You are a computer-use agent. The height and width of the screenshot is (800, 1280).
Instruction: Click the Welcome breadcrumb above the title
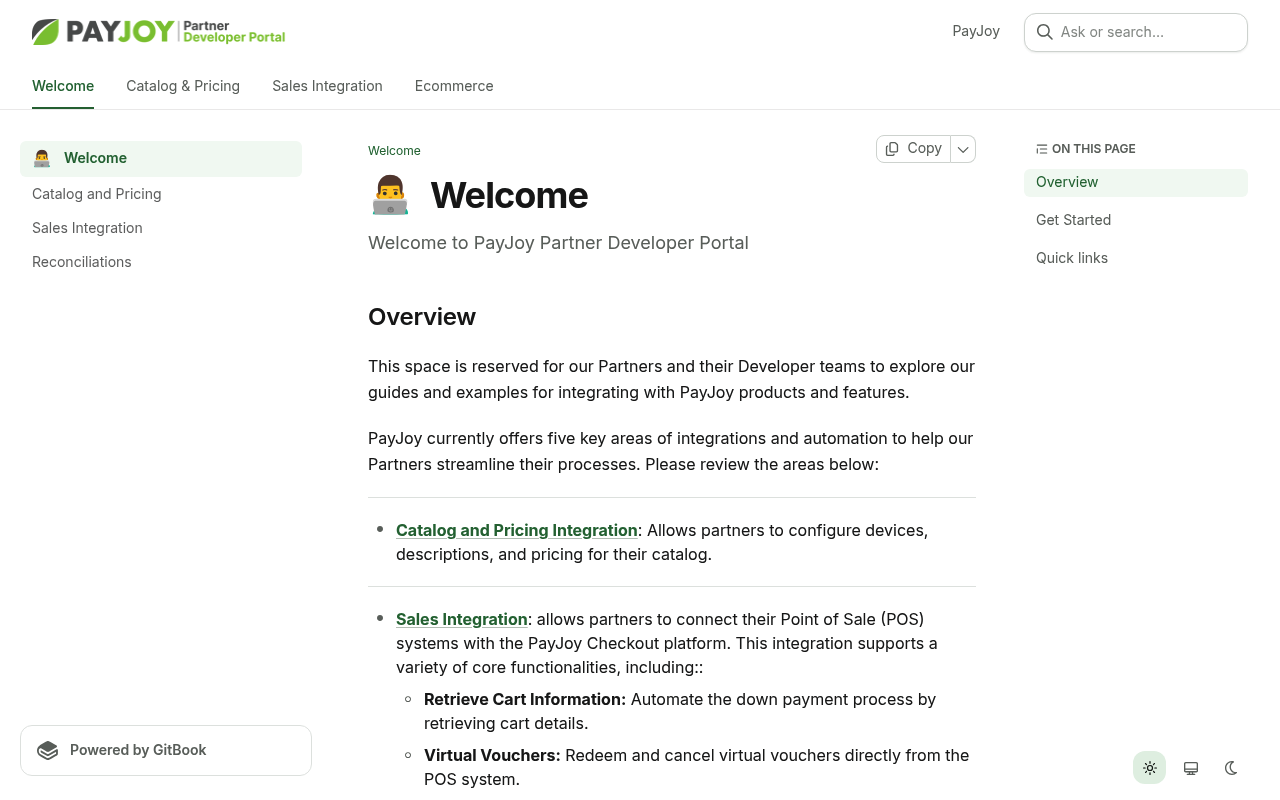(394, 151)
